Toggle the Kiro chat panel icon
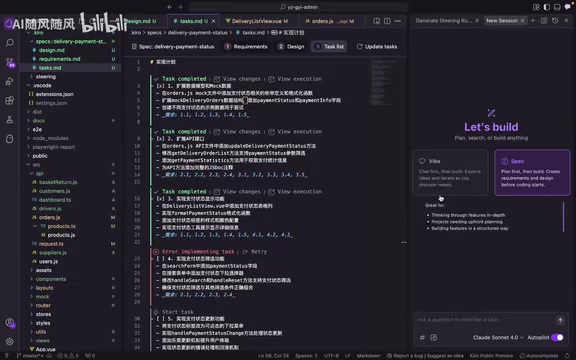Screen dimensions: 576x360 [568, 7]
